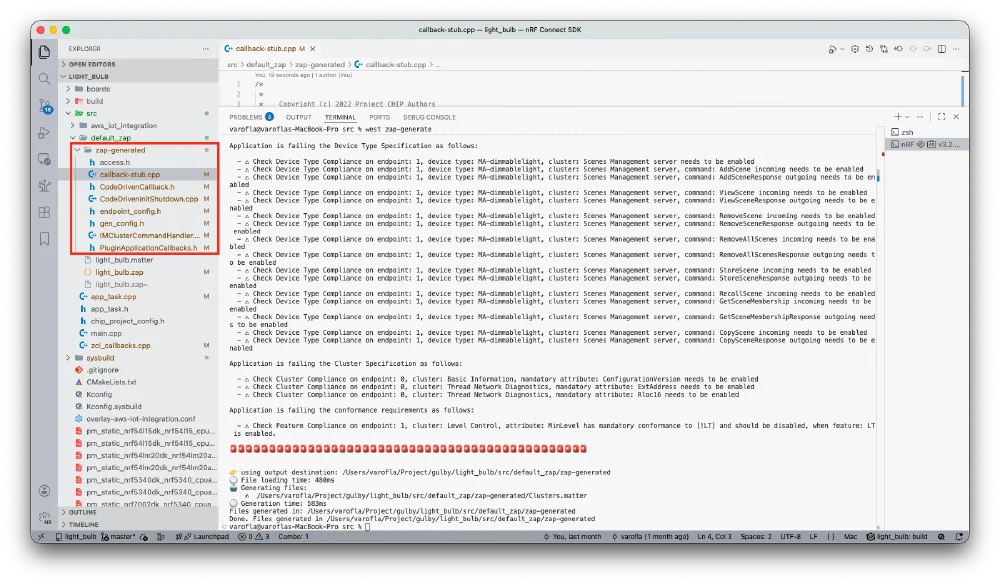Open Source Control view with 16 badge
1000x584 pixels.
[44, 105]
